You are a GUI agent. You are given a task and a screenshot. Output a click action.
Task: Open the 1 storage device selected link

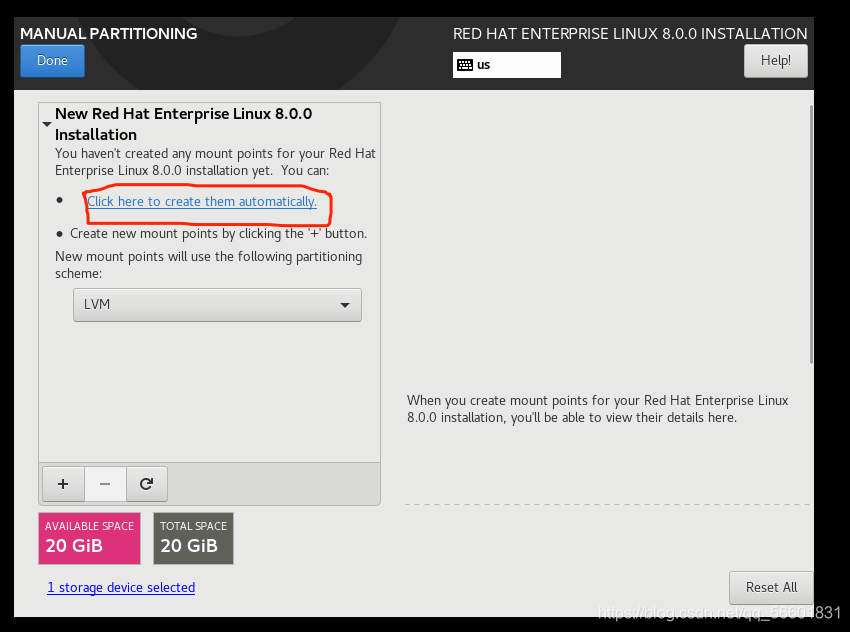(x=121, y=588)
